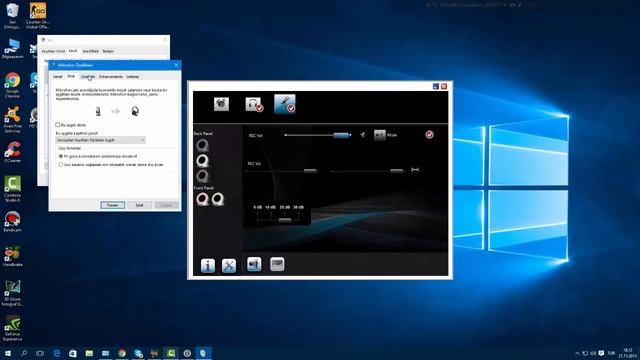Click the microphone icon in Dinle tab
The image size is (640, 360).
[x=98, y=111]
